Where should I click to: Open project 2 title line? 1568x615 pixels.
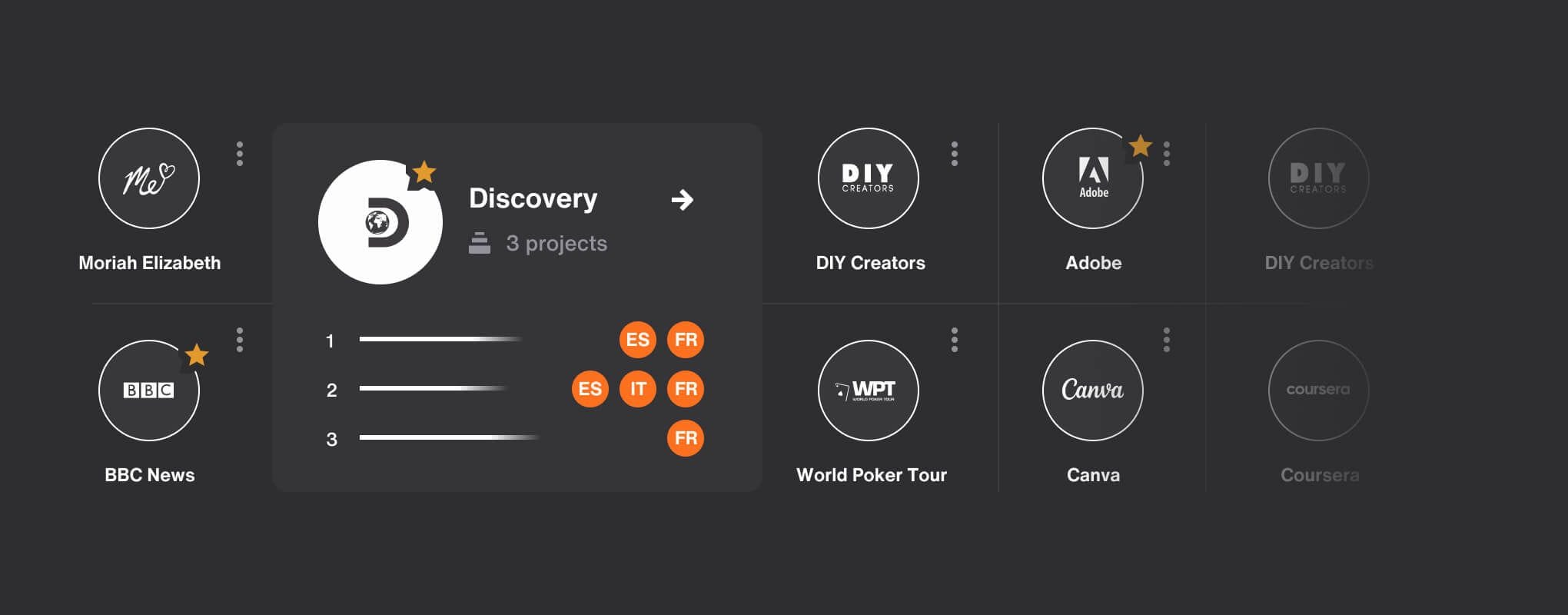[434, 388]
